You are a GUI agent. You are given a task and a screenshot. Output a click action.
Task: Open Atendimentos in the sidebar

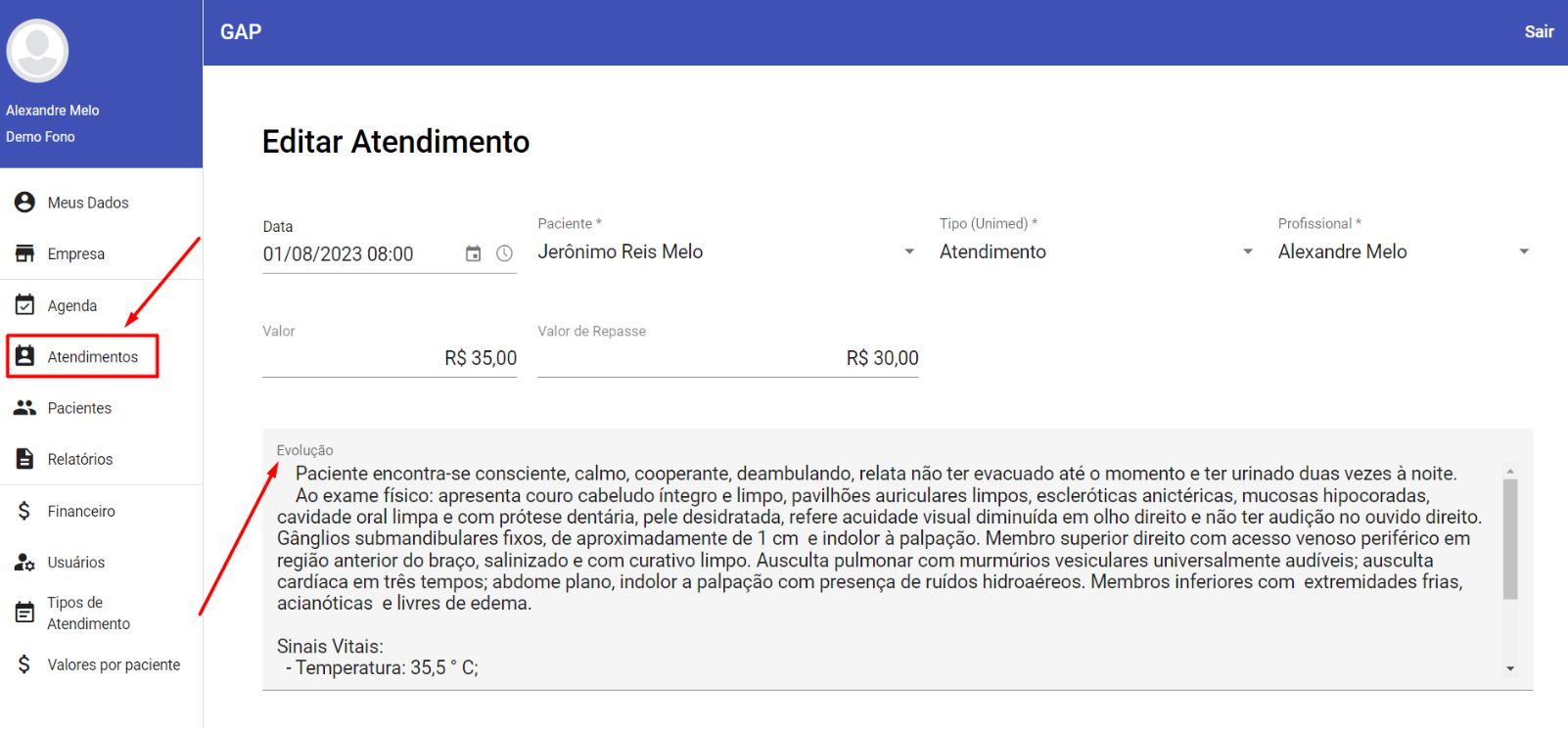[92, 357]
